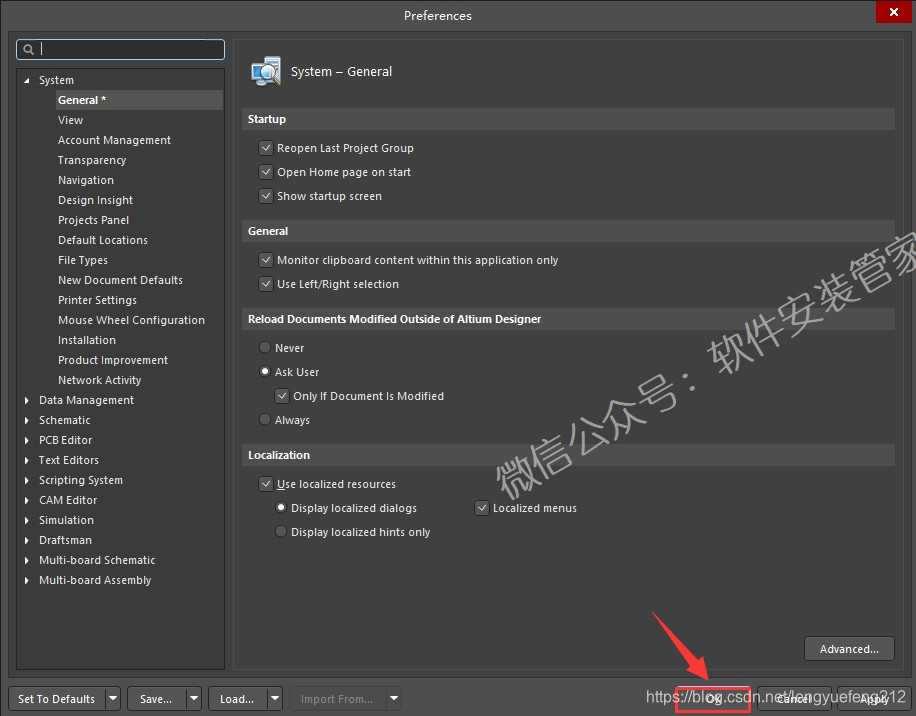
Task: Open the Set To Defaults dropdown arrow
Action: tap(113, 698)
